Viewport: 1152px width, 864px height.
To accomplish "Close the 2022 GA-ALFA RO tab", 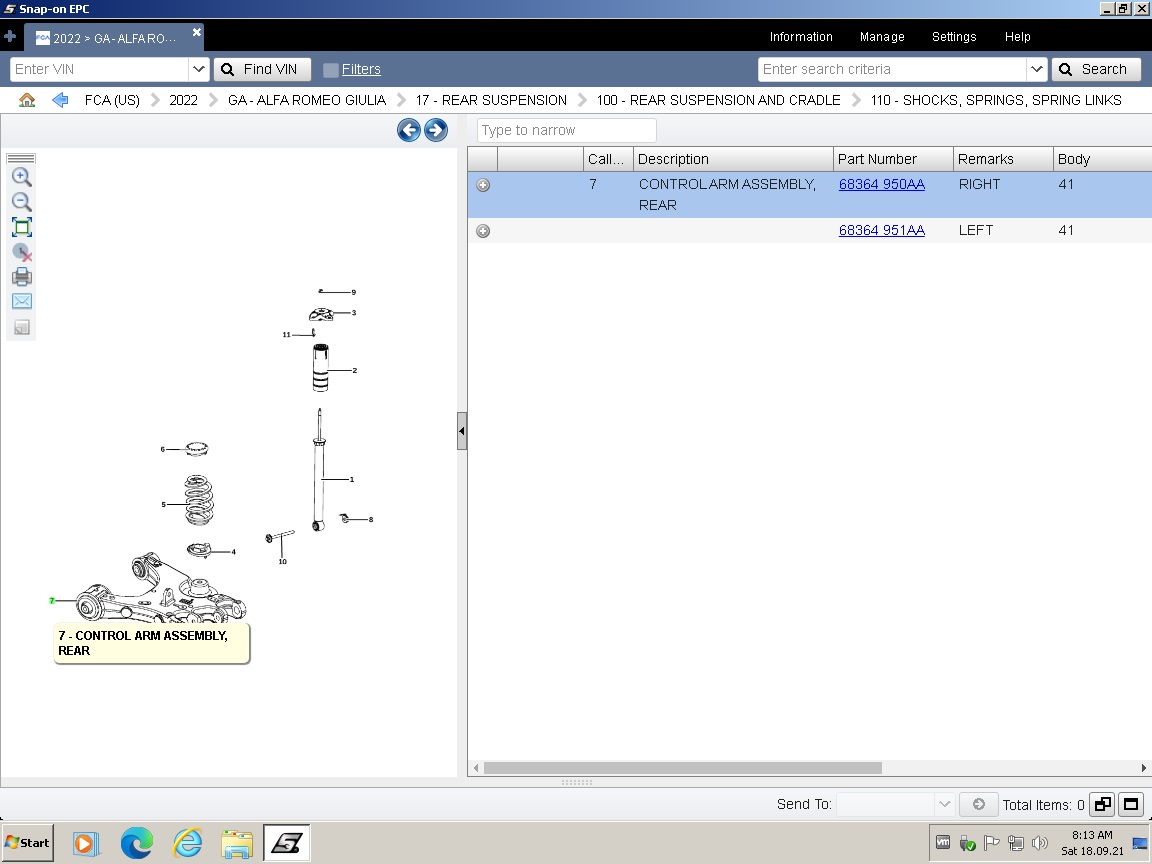I will 196,32.
